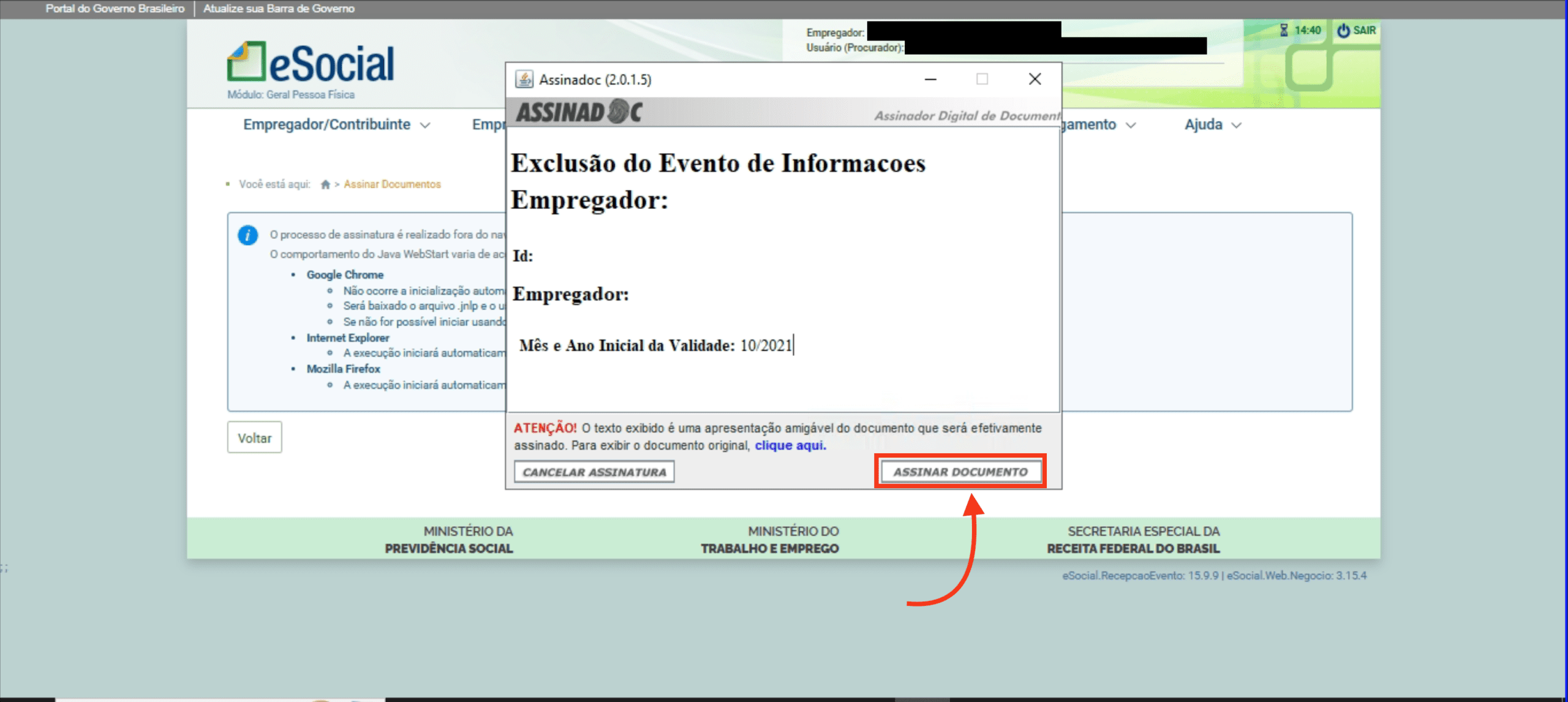Click the Assinadoc Java window icon

tap(524, 80)
